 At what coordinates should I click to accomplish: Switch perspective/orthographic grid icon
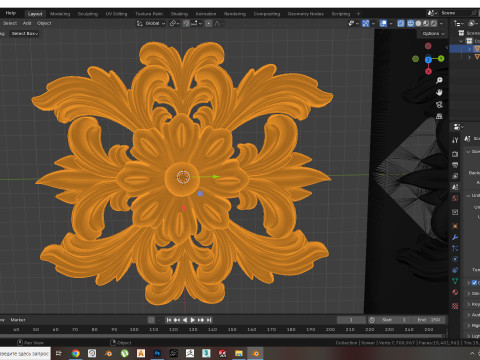pos(439,116)
